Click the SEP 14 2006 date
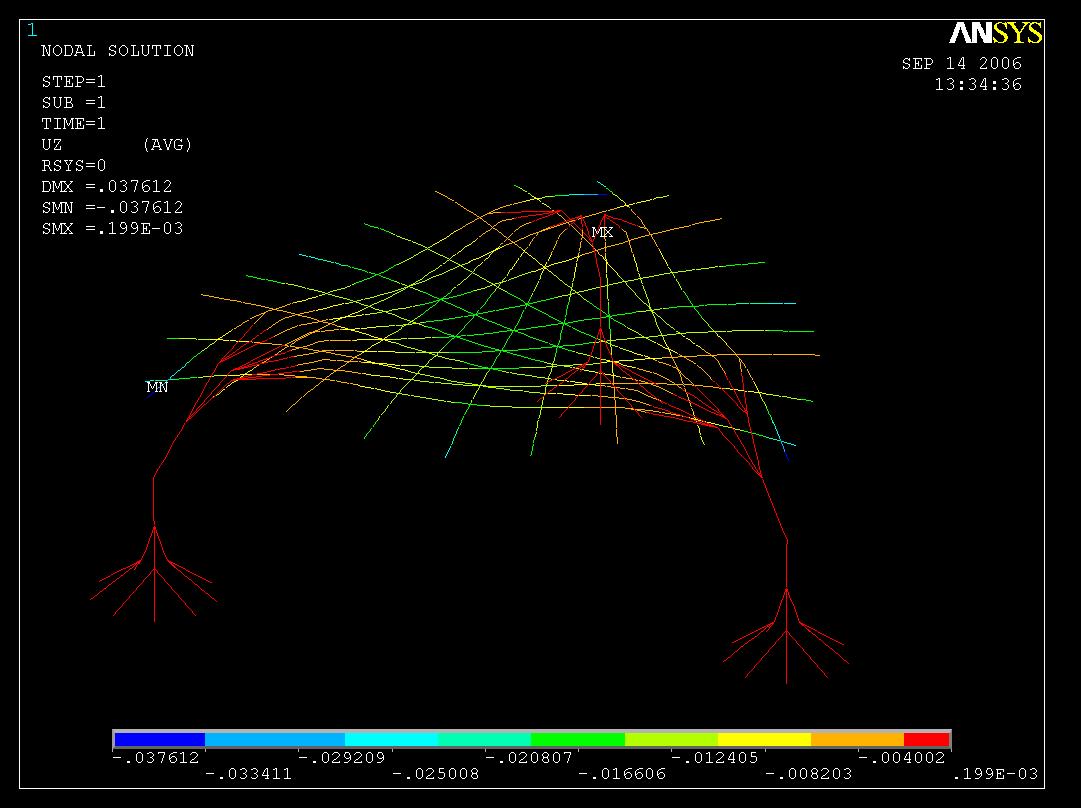Viewport: 1081px width, 808px height. (962, 63)
